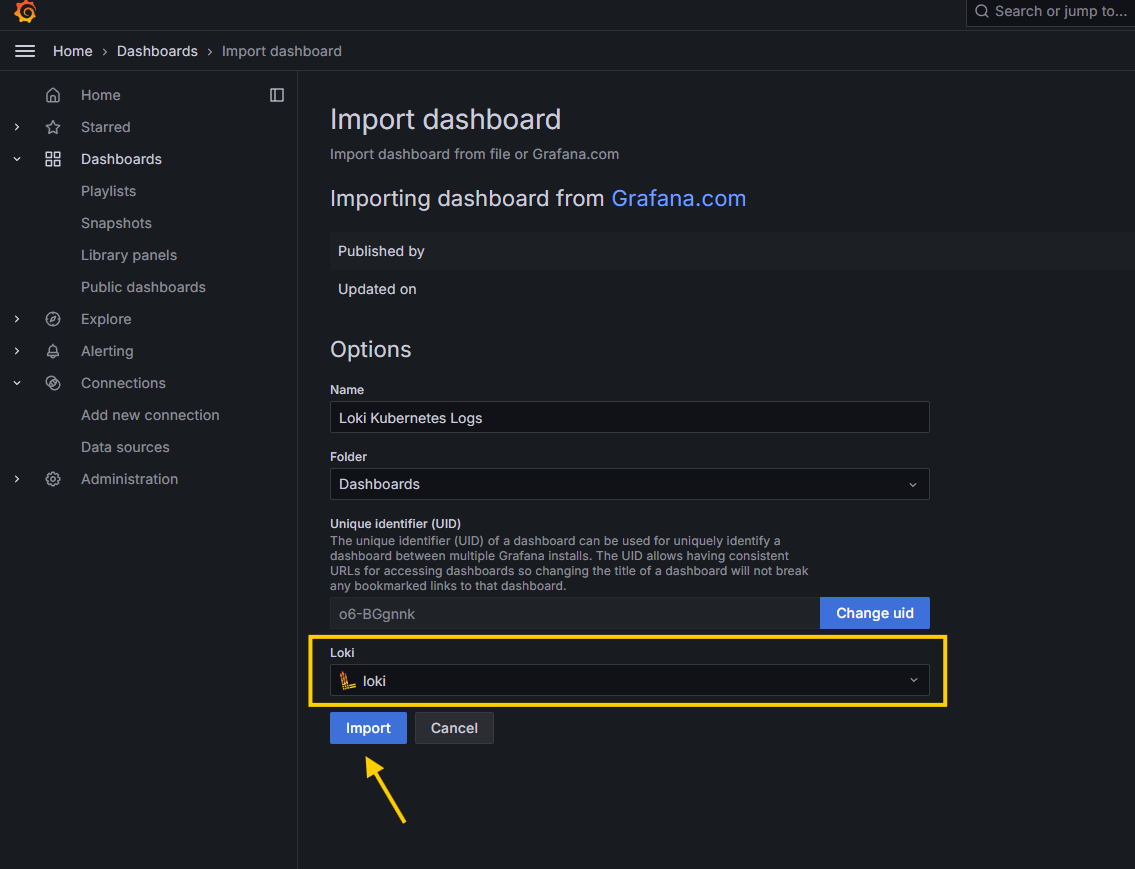
Task: Click Home in the breadcrumb
Action: (x=72, y=51)
